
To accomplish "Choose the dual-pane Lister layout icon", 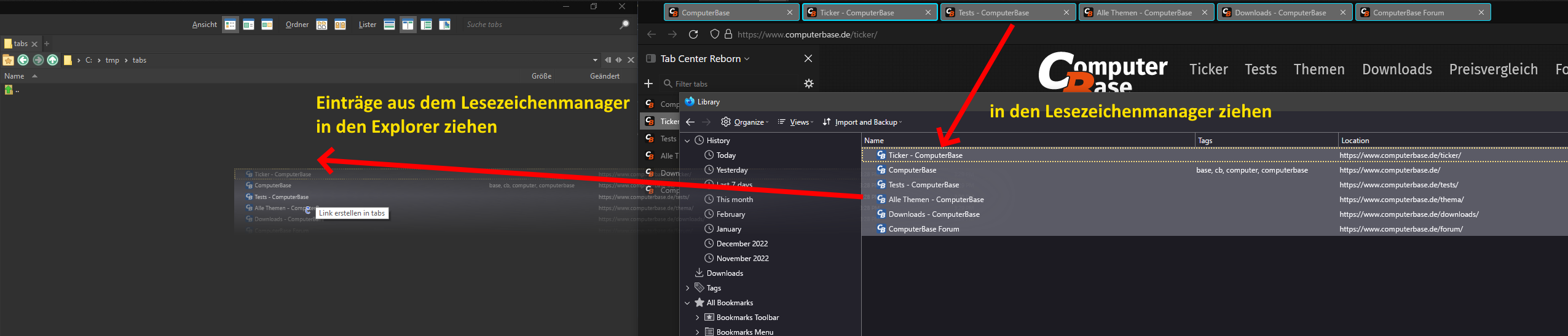I will click(408, 25).
